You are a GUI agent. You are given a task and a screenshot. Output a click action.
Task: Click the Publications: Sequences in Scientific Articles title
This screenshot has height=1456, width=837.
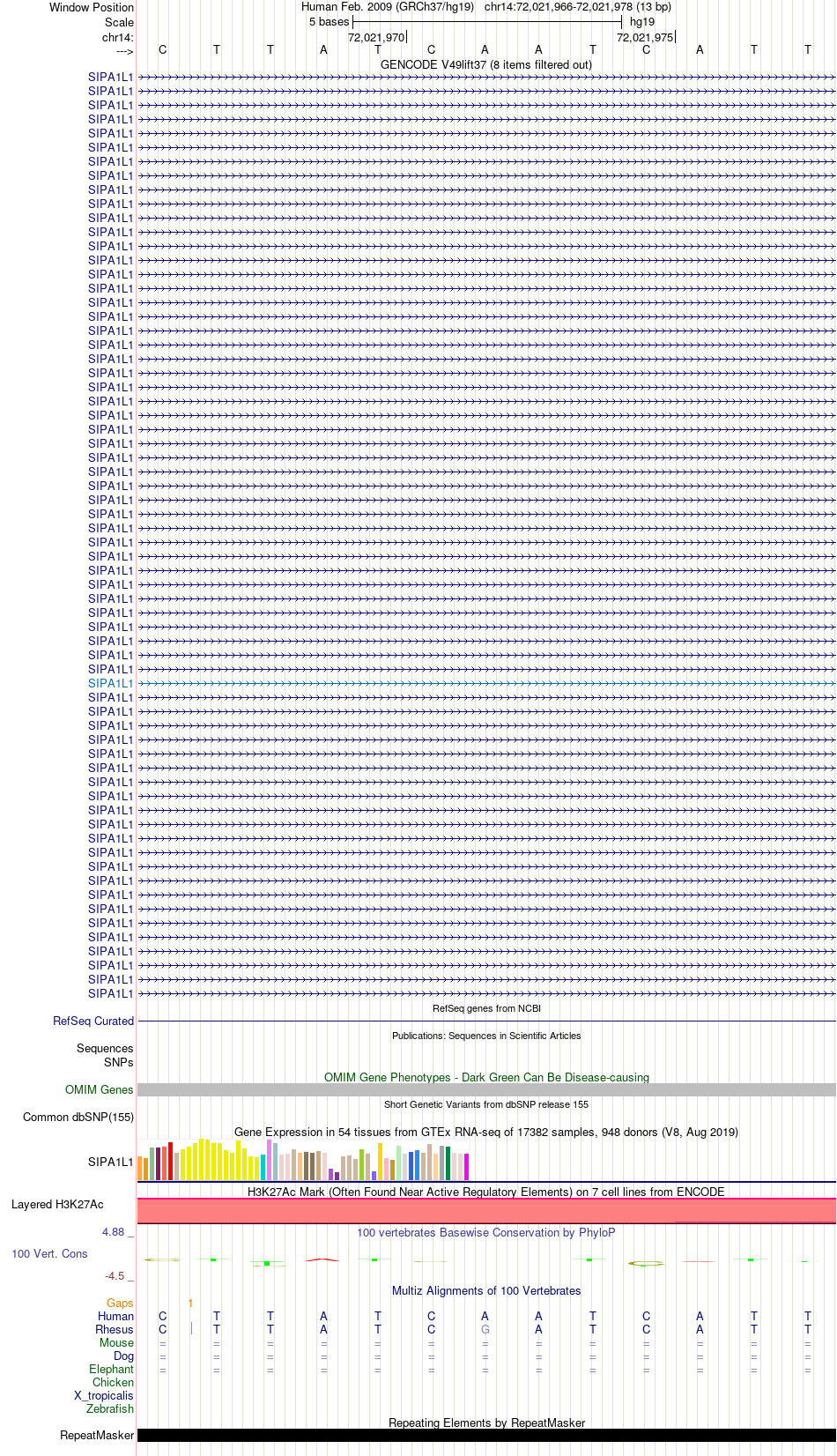[x=486, y=1036]
